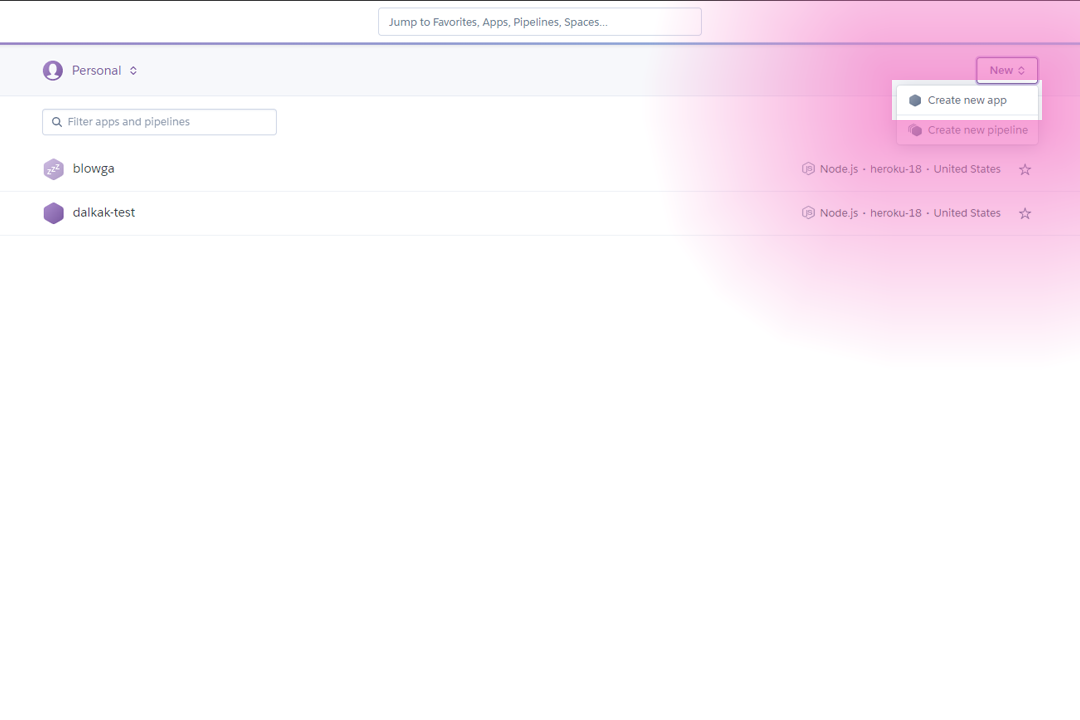1080x720 pixels.
Task: Click the Create new pipeline icon
Action: coord(915,130)
